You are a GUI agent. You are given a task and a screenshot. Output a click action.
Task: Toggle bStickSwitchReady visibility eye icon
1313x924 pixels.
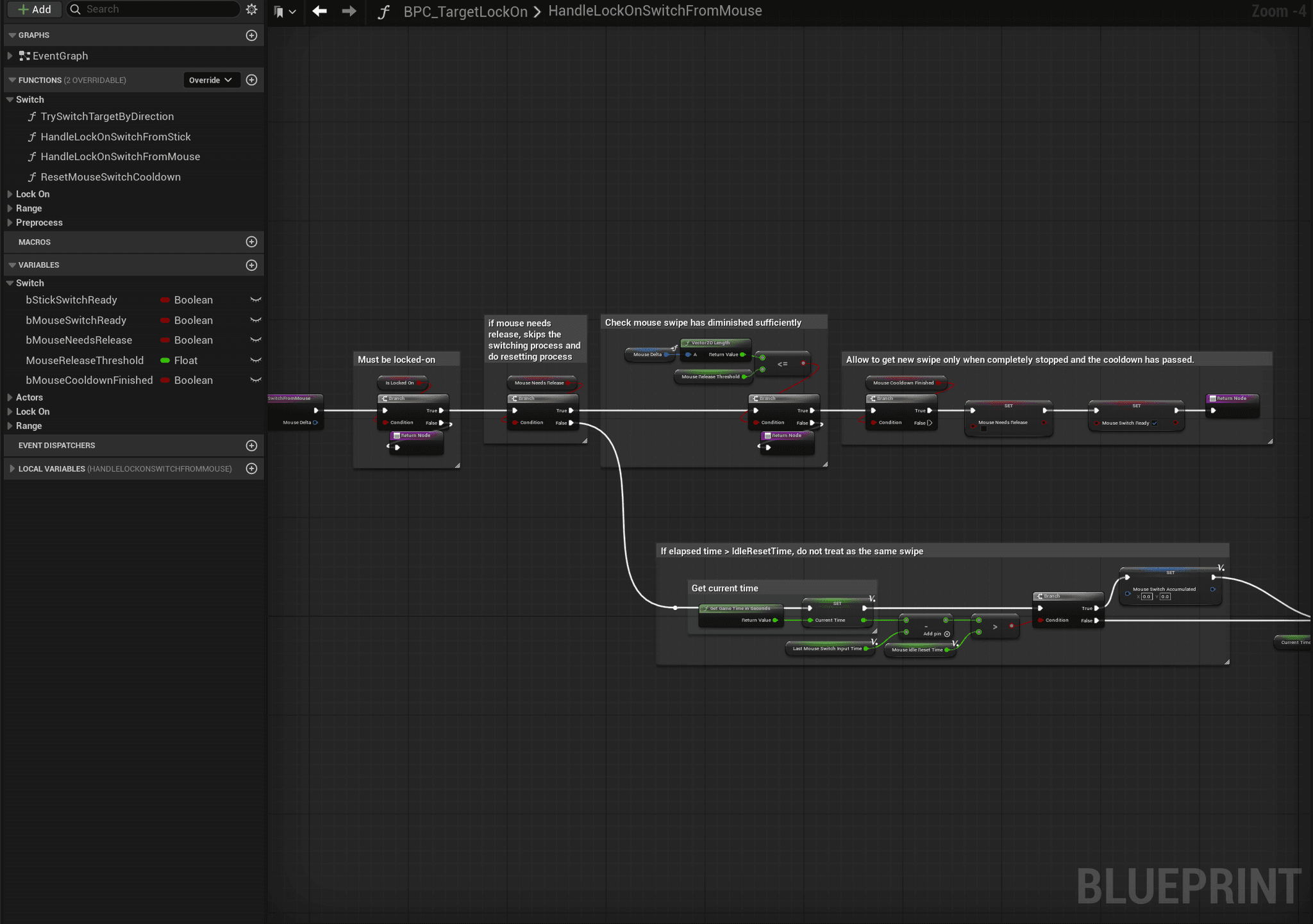coord(255,300)
